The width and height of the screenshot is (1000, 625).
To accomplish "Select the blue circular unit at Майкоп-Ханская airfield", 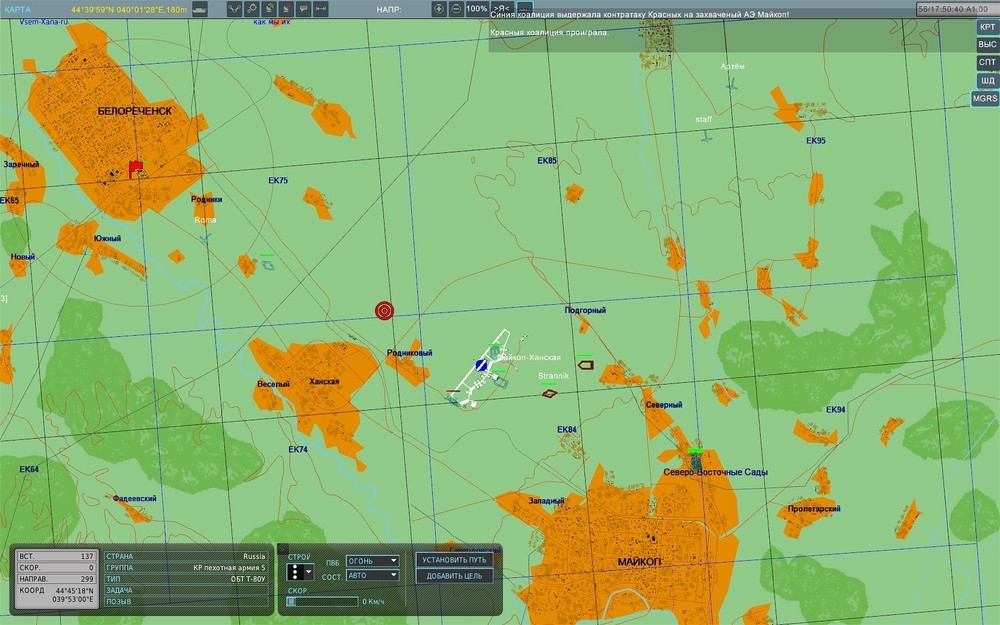I will click(481, 365).
